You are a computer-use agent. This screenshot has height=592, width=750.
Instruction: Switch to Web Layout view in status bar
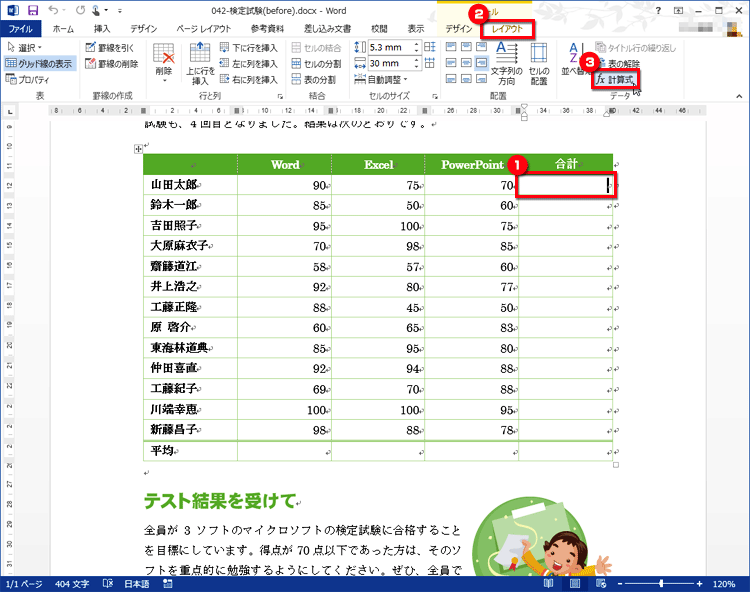point(601,583)
